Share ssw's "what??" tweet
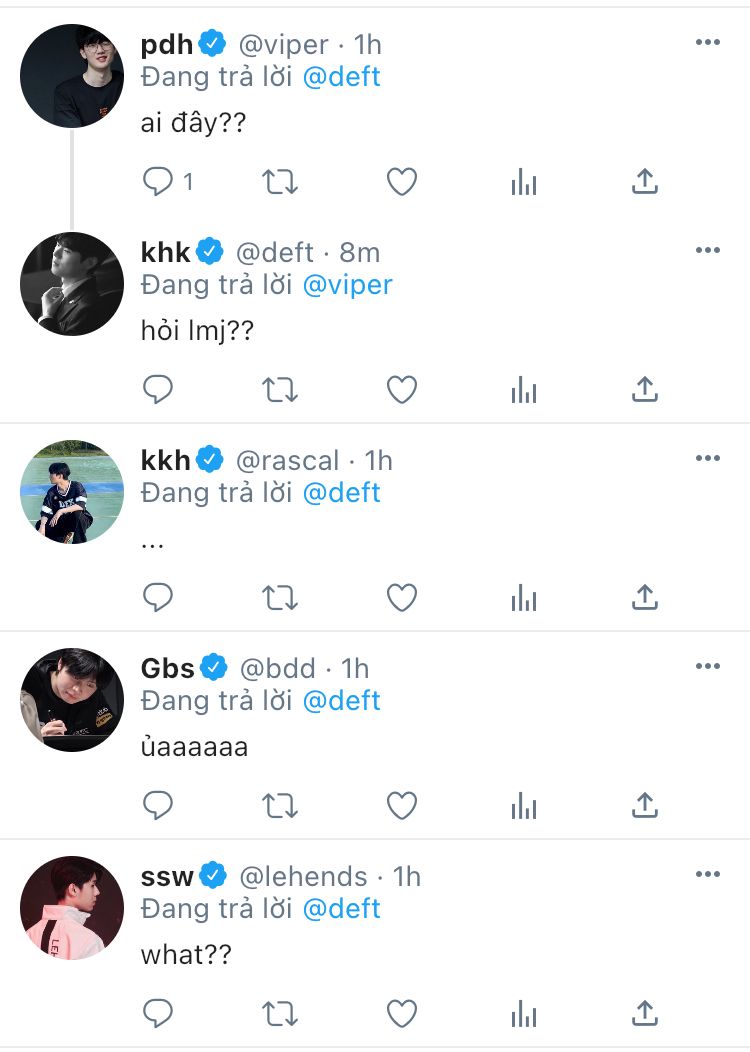This screenshot has width=750, height=1052. pos(646,1013)
